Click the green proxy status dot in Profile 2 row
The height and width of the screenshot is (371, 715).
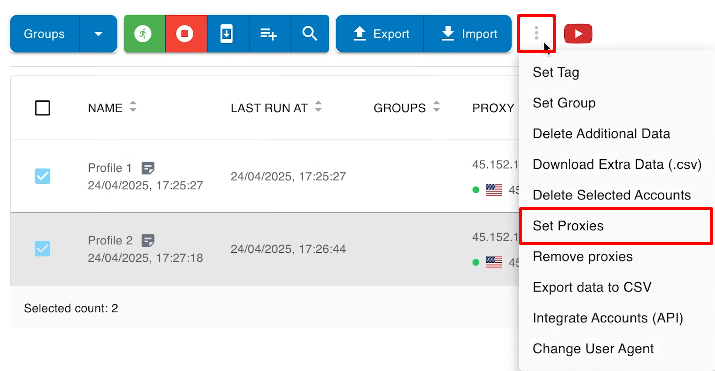coord(476,263)
